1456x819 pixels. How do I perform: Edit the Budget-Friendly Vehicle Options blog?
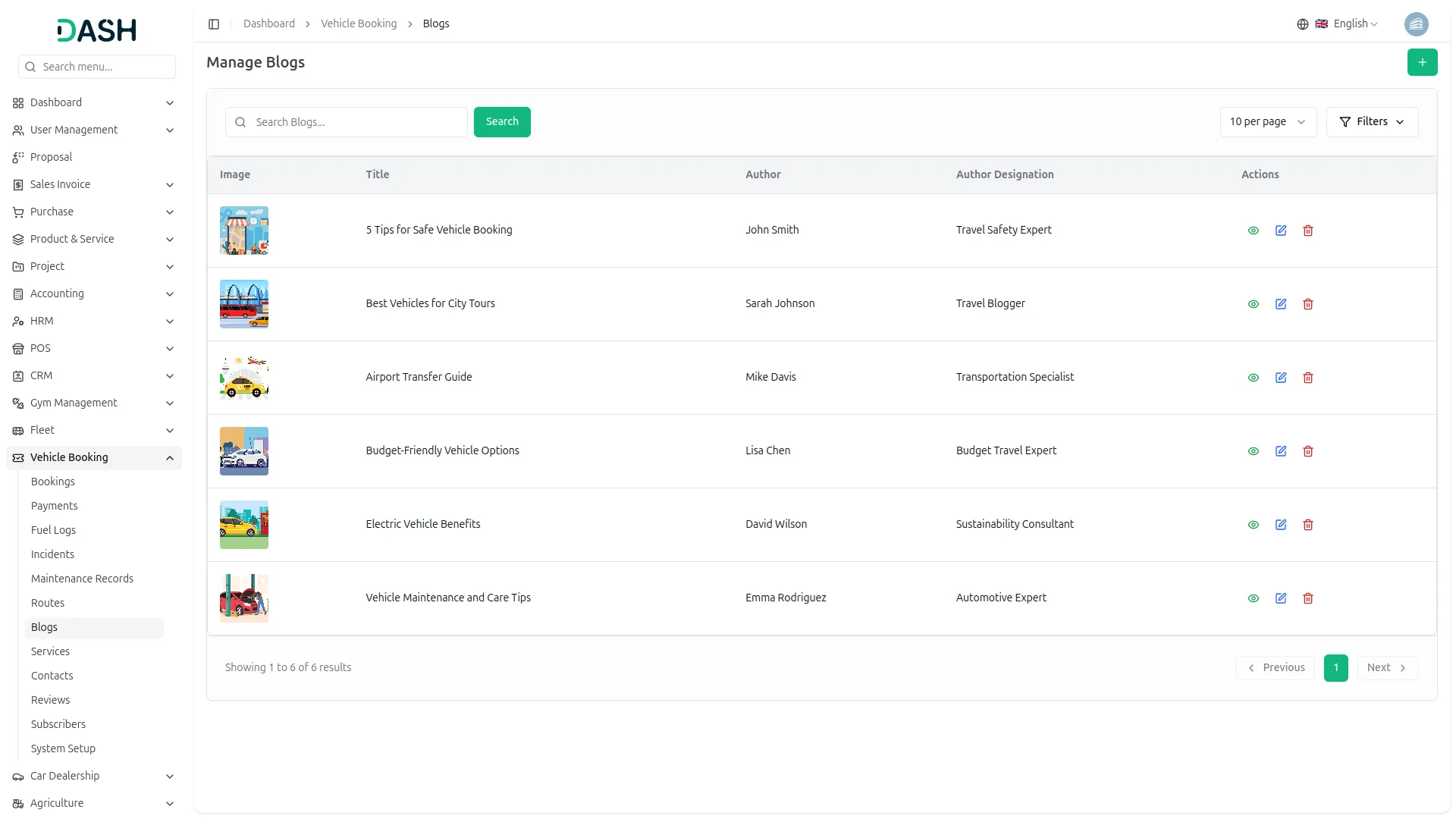(1281, 451)
